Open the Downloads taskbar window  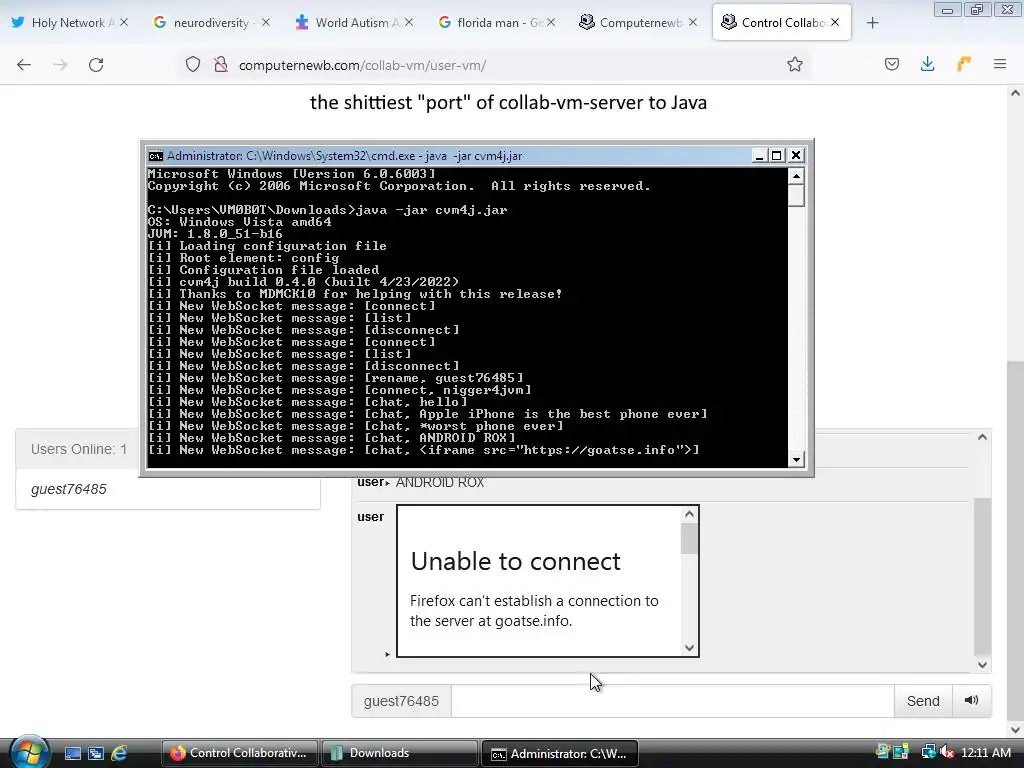point(399,753)
